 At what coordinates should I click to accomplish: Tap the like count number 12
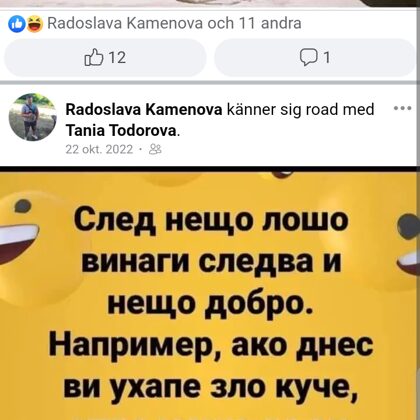coord(117,58)
